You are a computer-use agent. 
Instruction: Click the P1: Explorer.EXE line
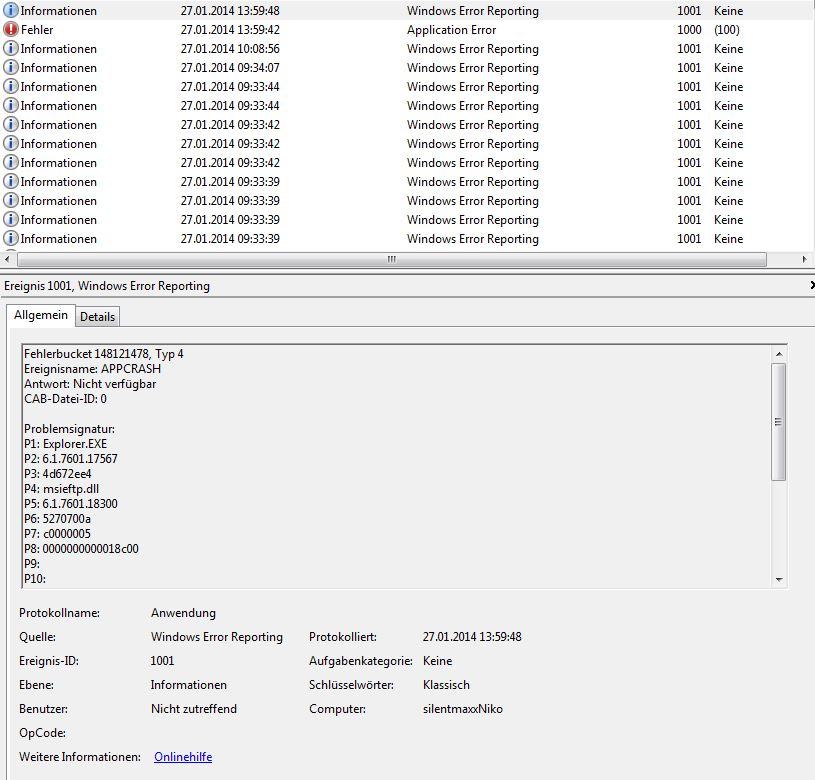tap(65, 444)
